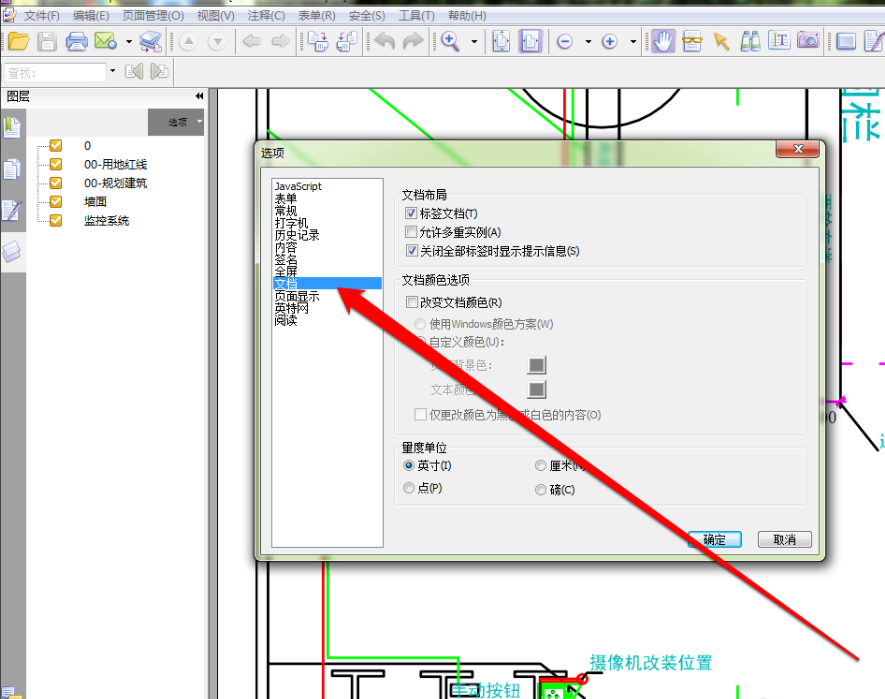Uncheck 标签文档(T) option
Viewport: 885px width, 699px height.
tap(411, 213)
